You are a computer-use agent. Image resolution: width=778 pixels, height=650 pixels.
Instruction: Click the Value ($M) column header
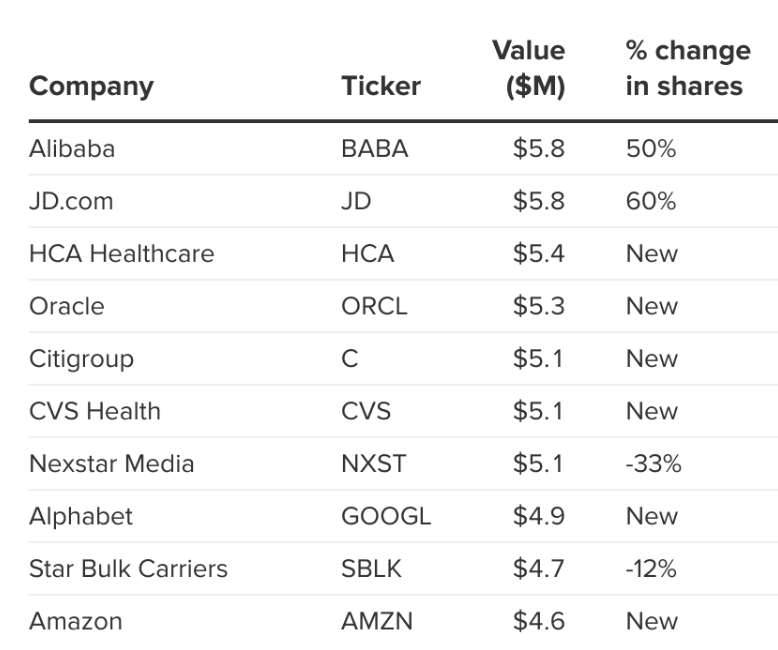point(529,68)
